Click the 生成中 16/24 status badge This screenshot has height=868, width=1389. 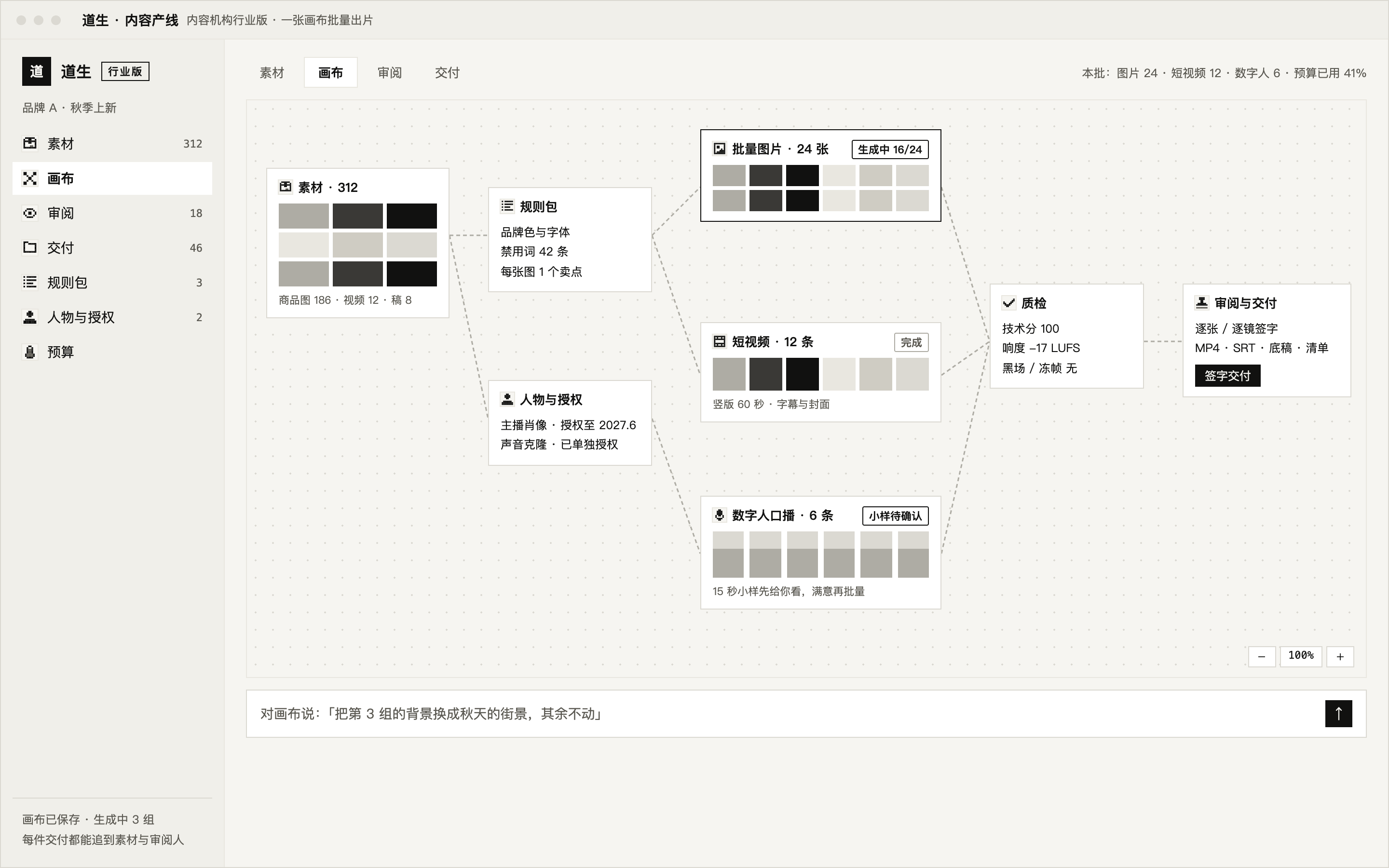tap(890, 149)
